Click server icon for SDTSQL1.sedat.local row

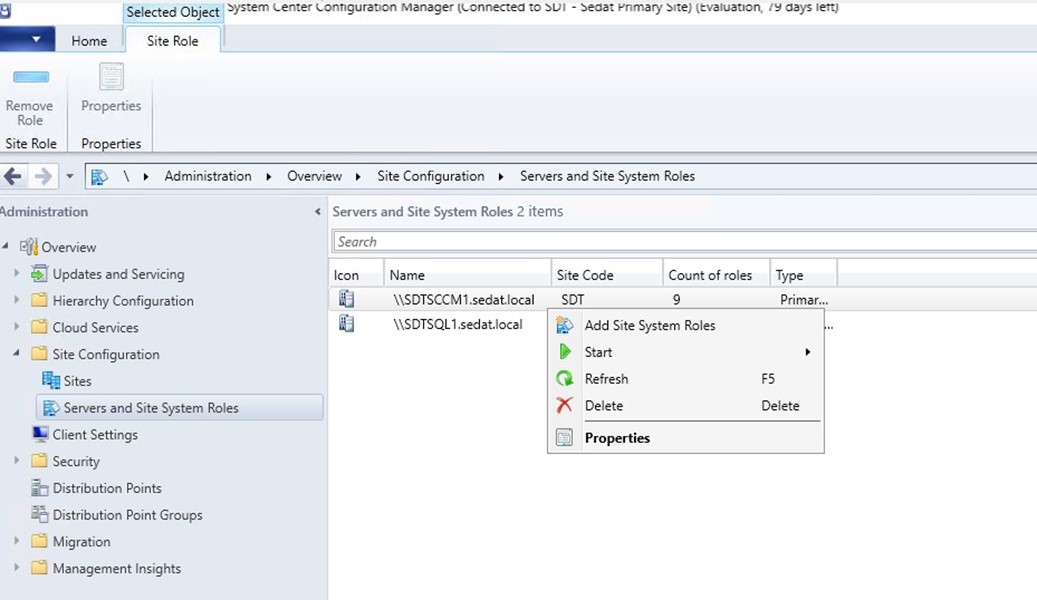pyautogui.click(x=347, y=323)
